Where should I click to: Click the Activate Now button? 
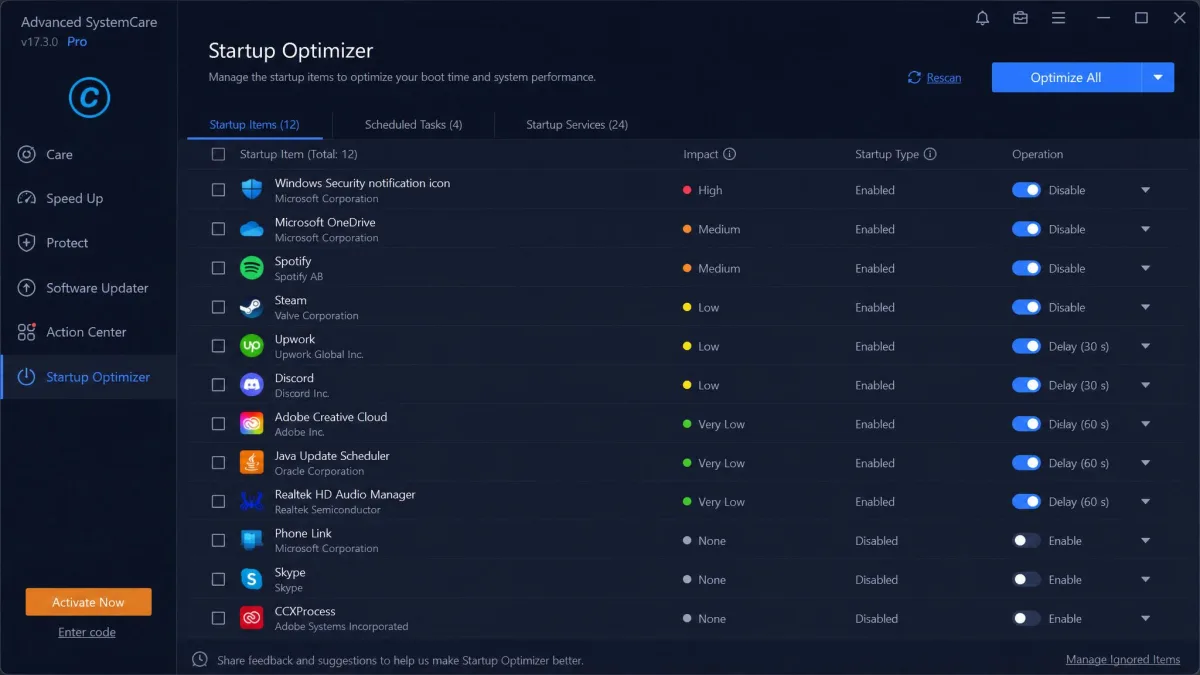coord(89,602)
